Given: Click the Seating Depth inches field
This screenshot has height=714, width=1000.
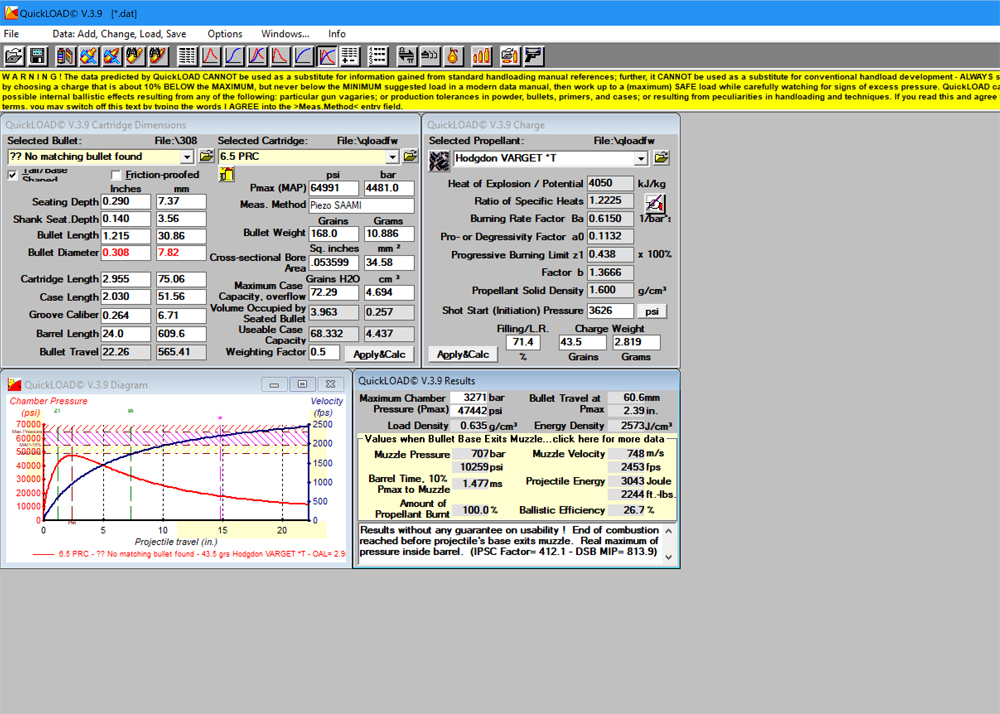Looking at the screenshot, I should 126,201.
